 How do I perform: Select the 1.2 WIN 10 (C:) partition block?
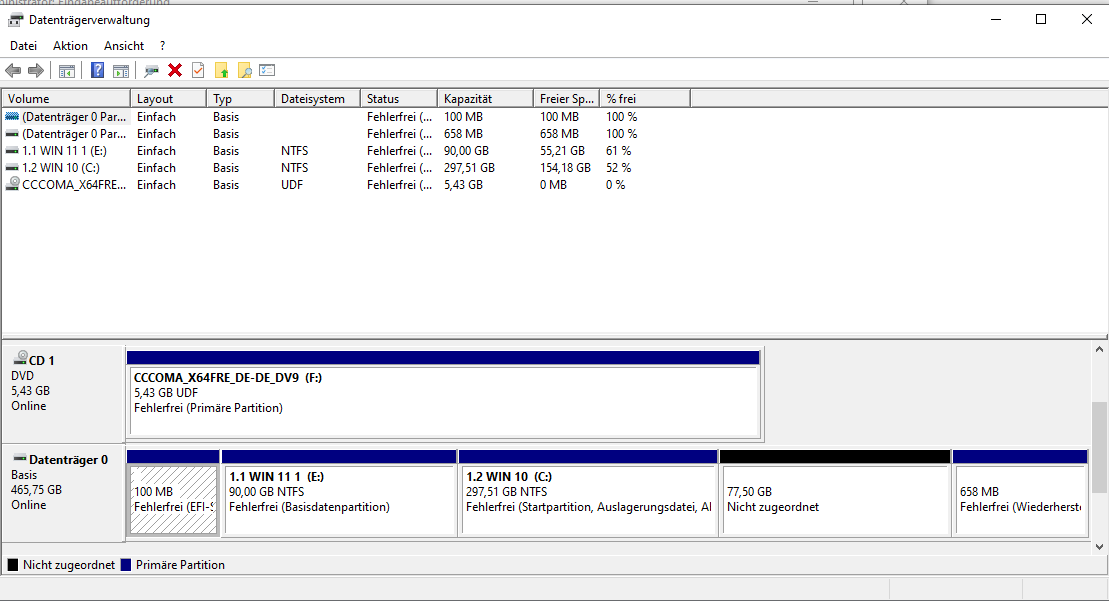[588, 493]
